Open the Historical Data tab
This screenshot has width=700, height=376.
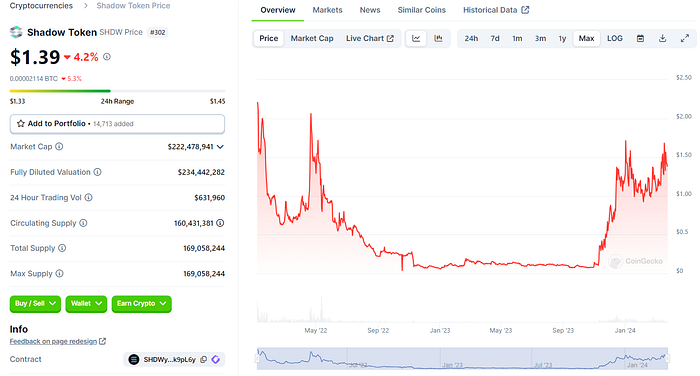point(496,10)
